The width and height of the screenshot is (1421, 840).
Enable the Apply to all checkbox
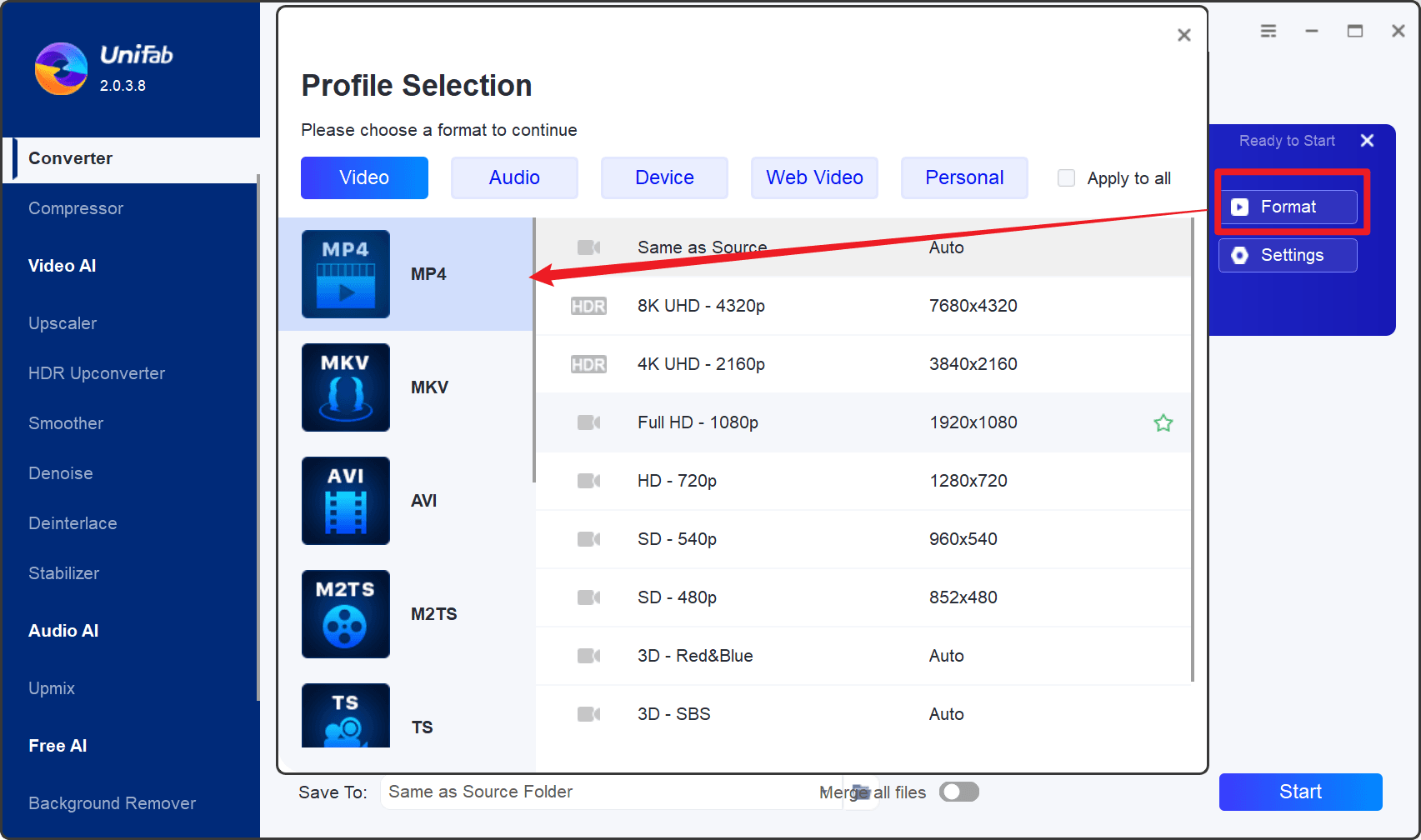tap(1066, 177)
